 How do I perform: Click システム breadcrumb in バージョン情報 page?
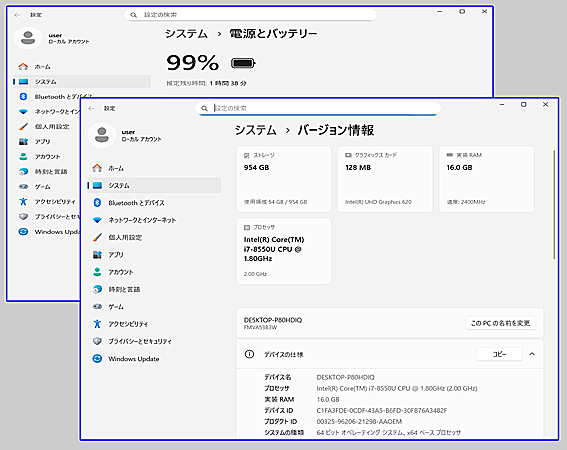[255, 130]
